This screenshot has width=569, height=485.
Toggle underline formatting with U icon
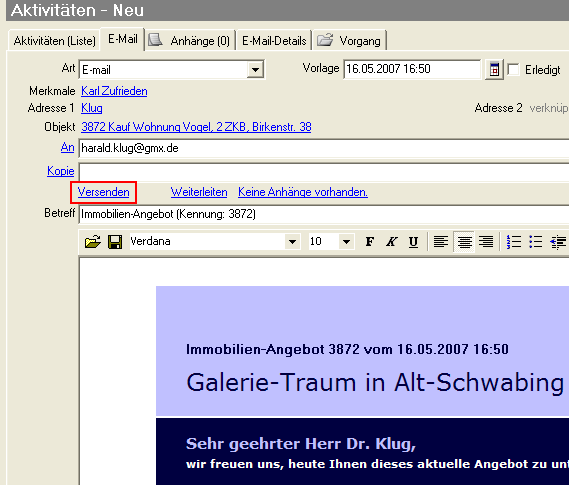(x=413, y=242)
